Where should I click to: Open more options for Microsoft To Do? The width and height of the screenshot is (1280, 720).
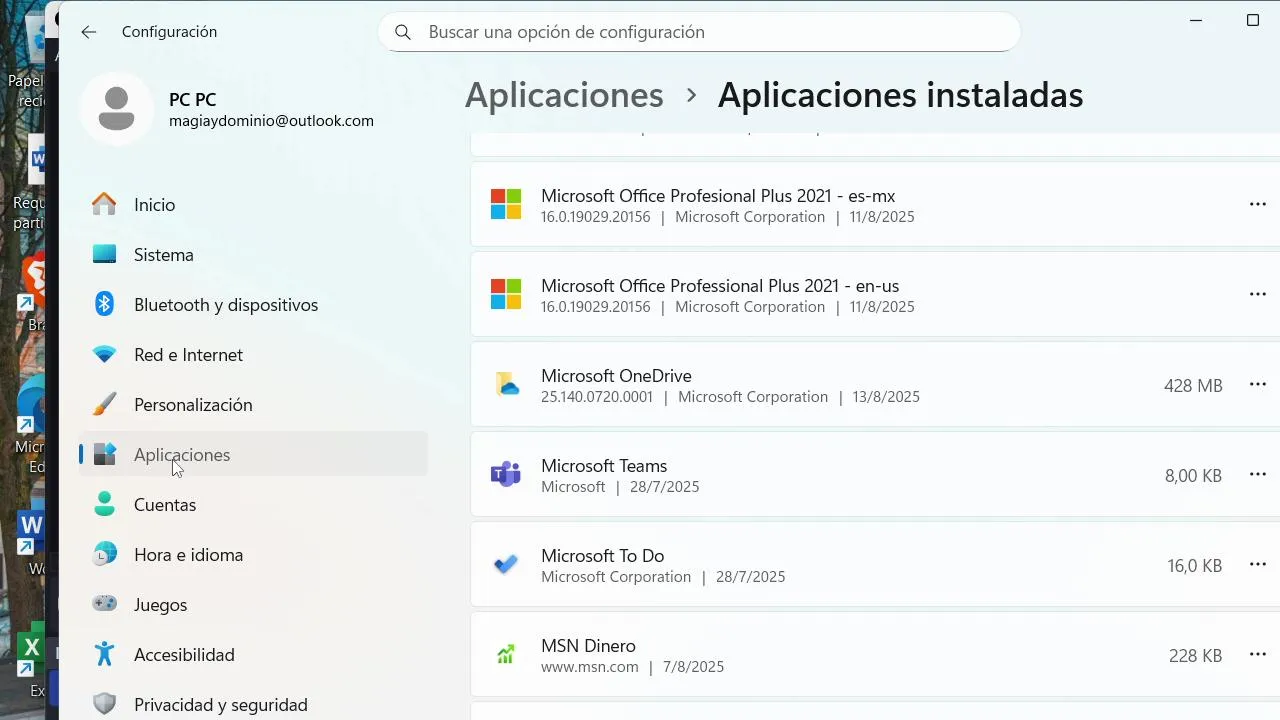1258,564
